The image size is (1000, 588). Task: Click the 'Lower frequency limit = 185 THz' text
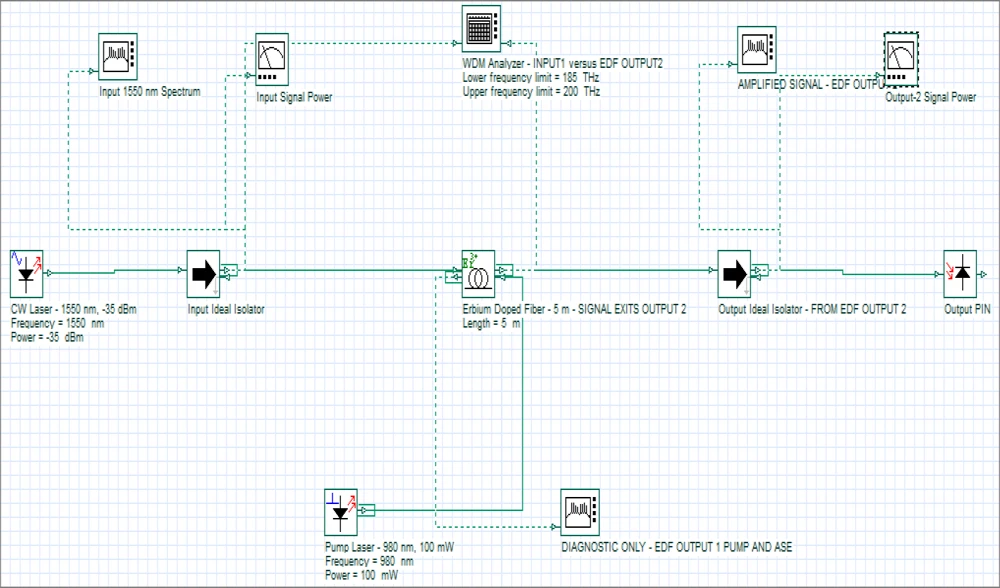531,77
